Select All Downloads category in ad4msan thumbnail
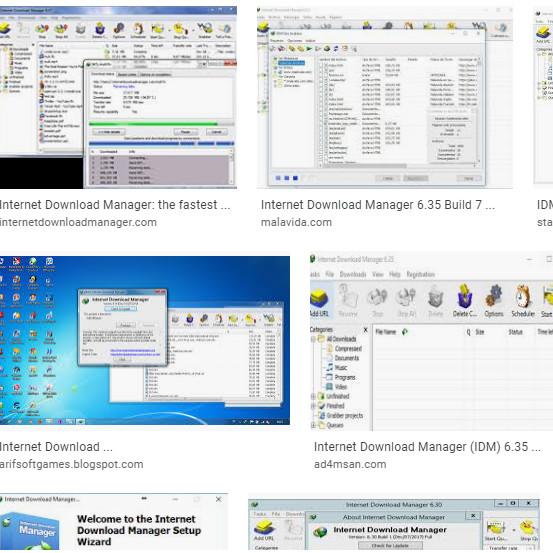The image size is (553, 553). point(341,339)
